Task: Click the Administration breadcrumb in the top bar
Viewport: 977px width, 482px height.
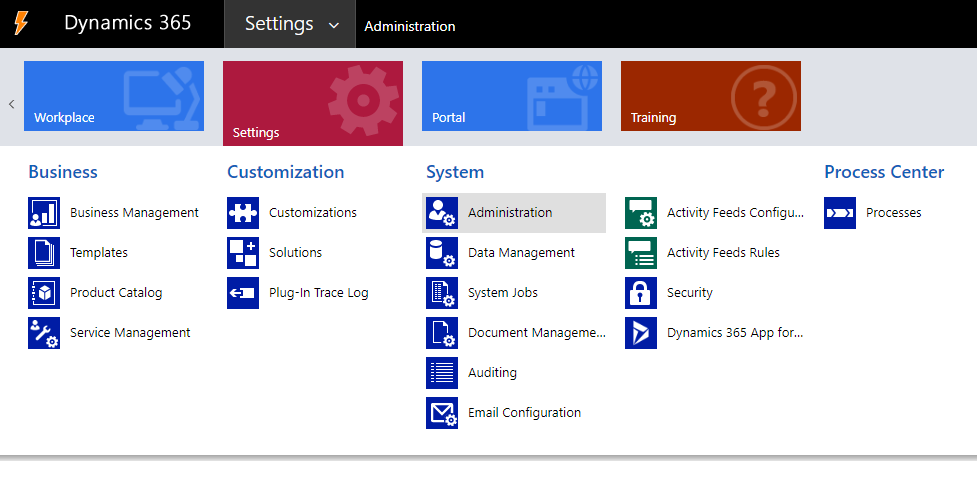Action: coord(410,26)
